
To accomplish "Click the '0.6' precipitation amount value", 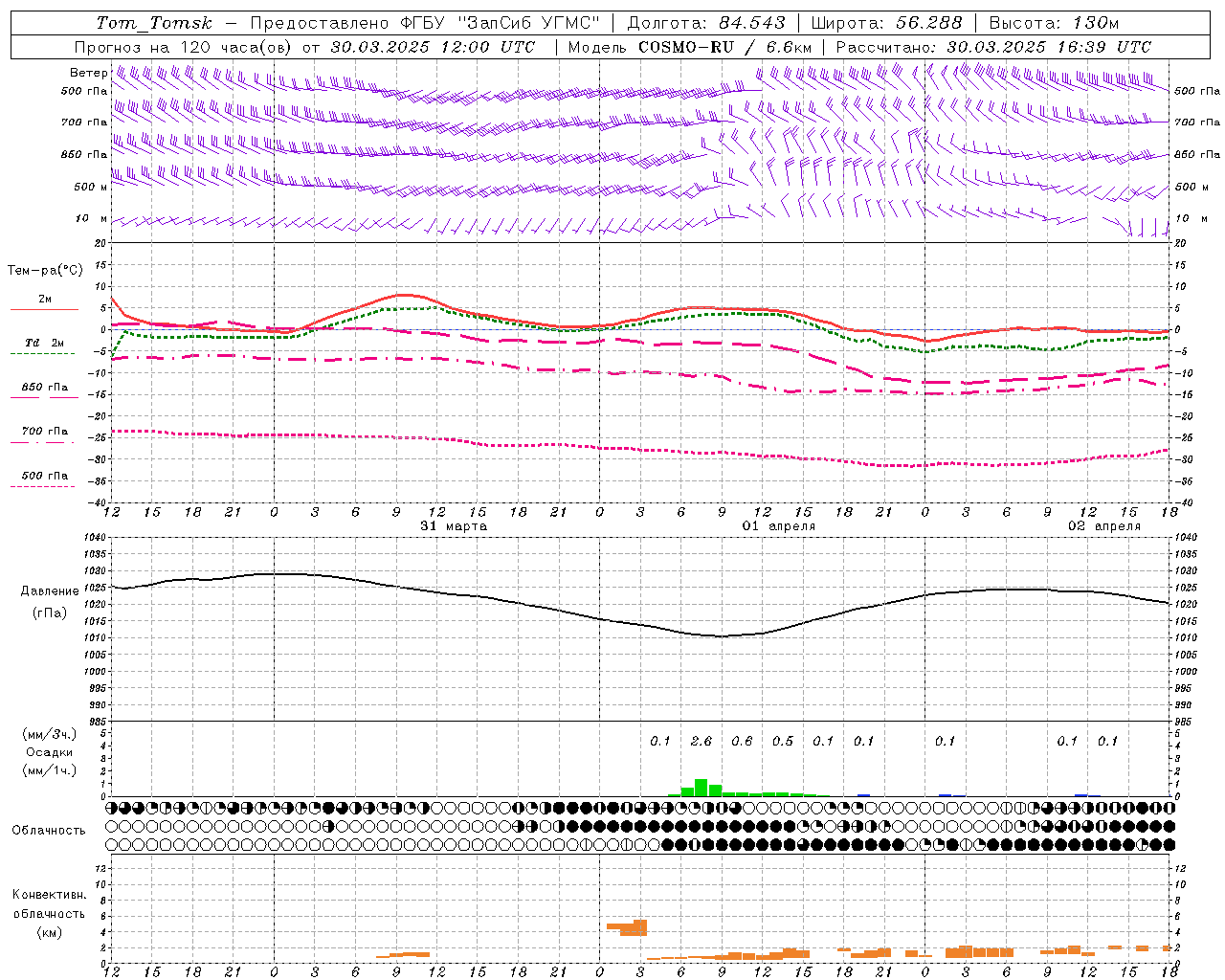I will 742,741.
